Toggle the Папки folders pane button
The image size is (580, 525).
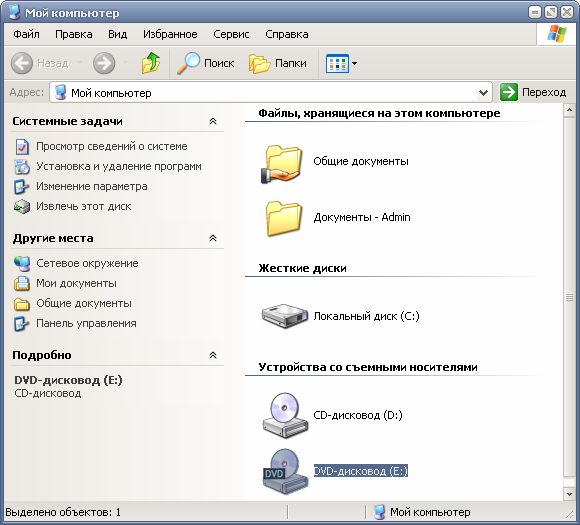click(278, 63)
